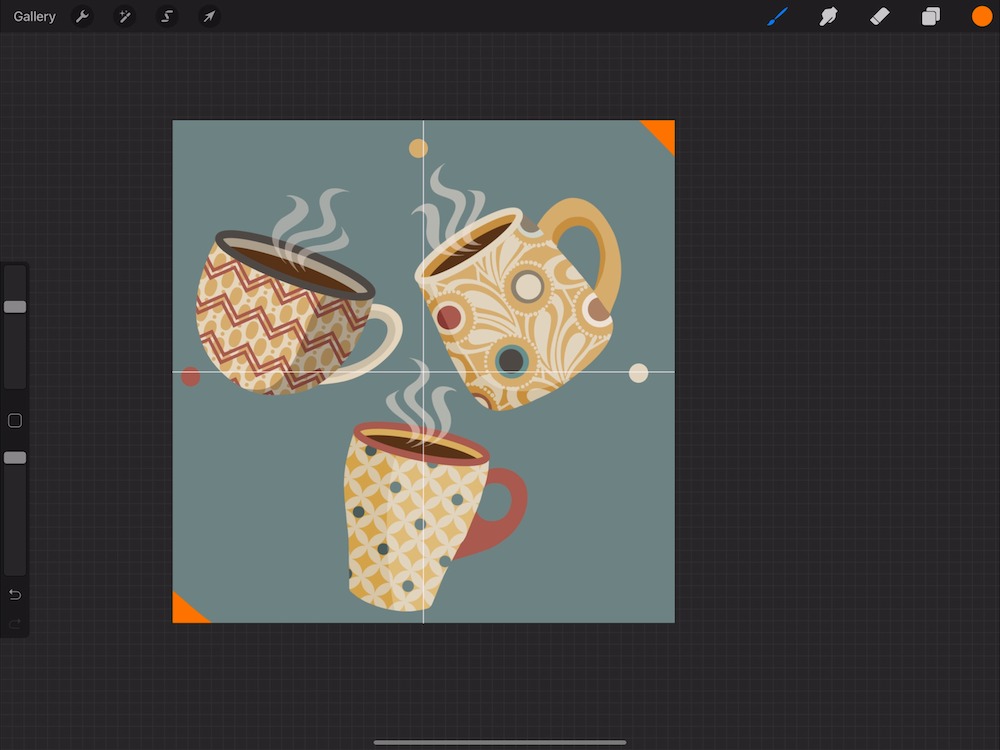1000x750 pixels.
Task: Activate the Transform arrow tool
Action: tap(209, 17)
